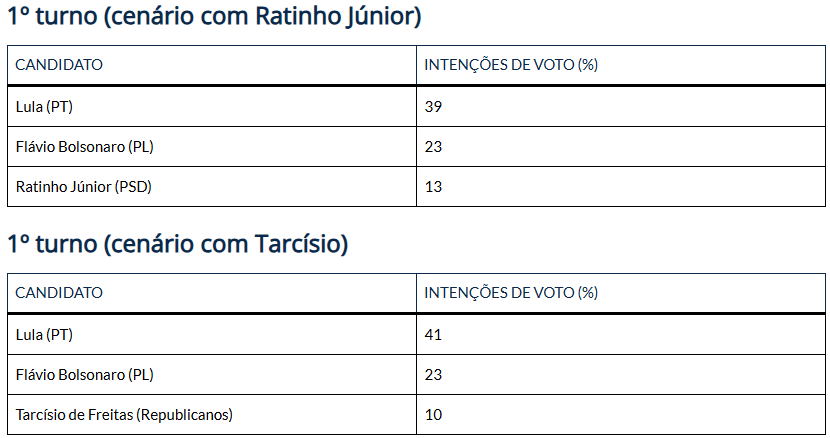Click INTENÇÕES DE VOTO header in the second table
Screen dimensions: 830x438
511,293
